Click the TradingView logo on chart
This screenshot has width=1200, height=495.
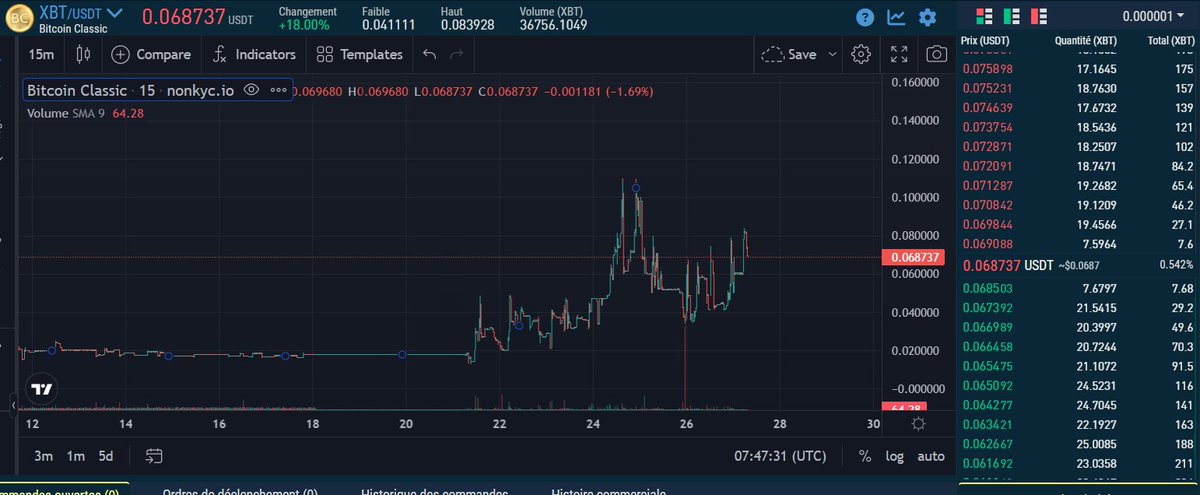pyautogui.click(x=42, y=389)
